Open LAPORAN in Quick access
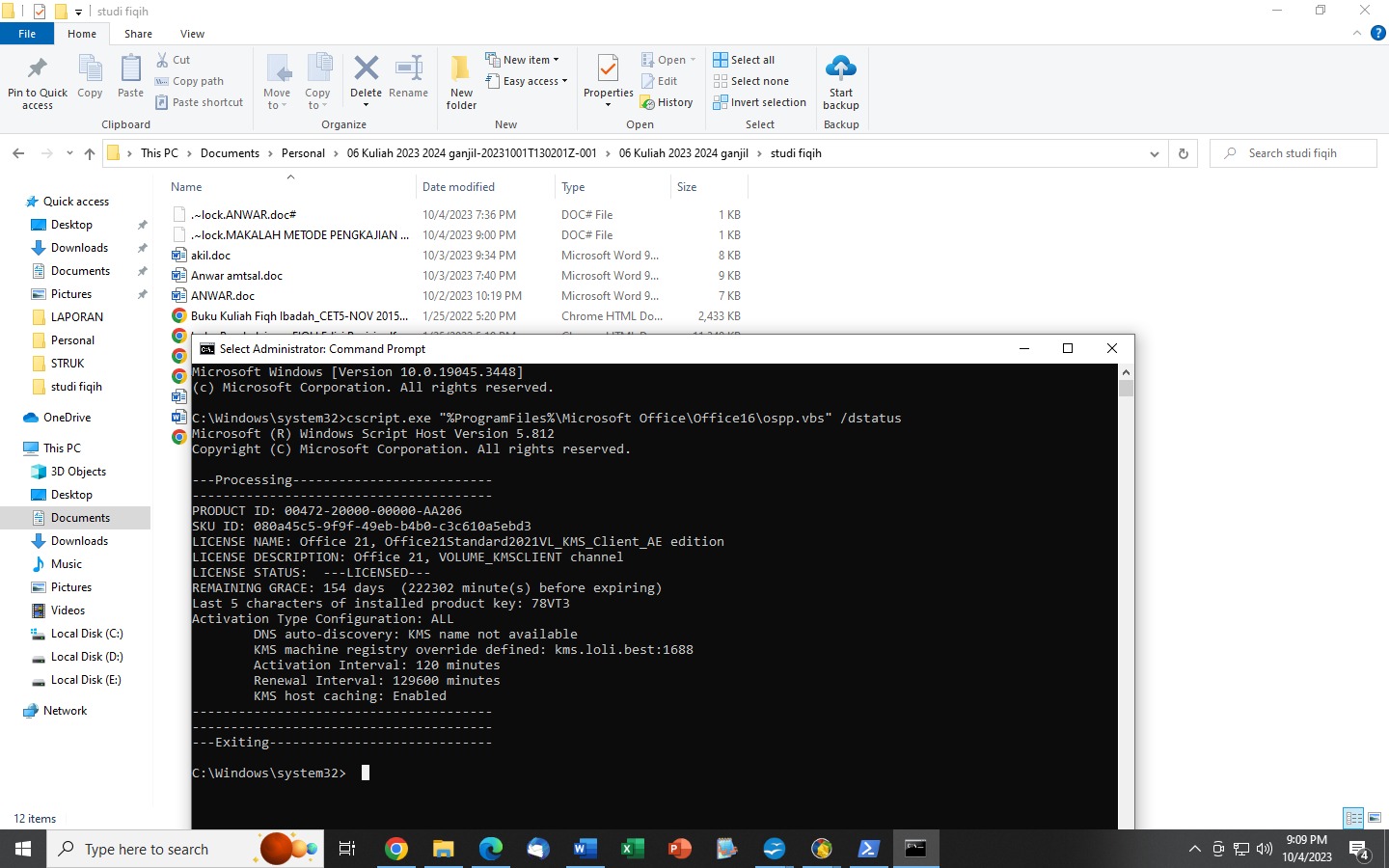 coord(77,317)
